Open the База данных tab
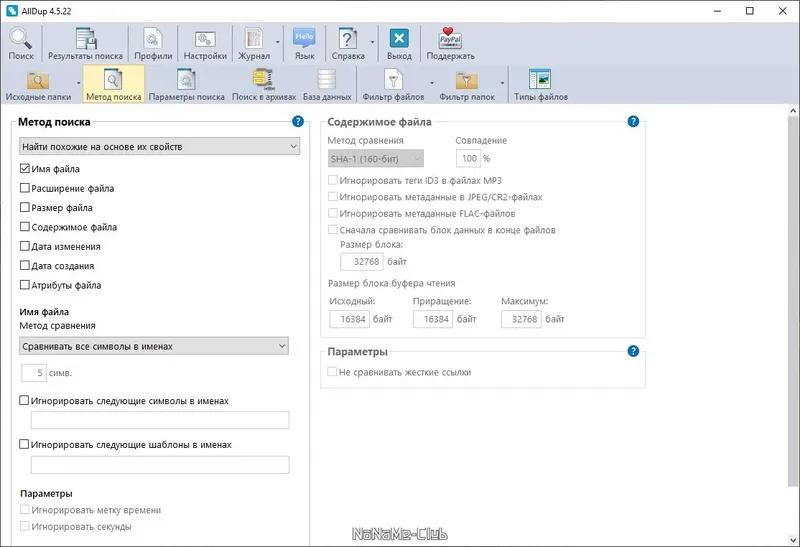The image size is (800, 547). [x=327, y=85]
